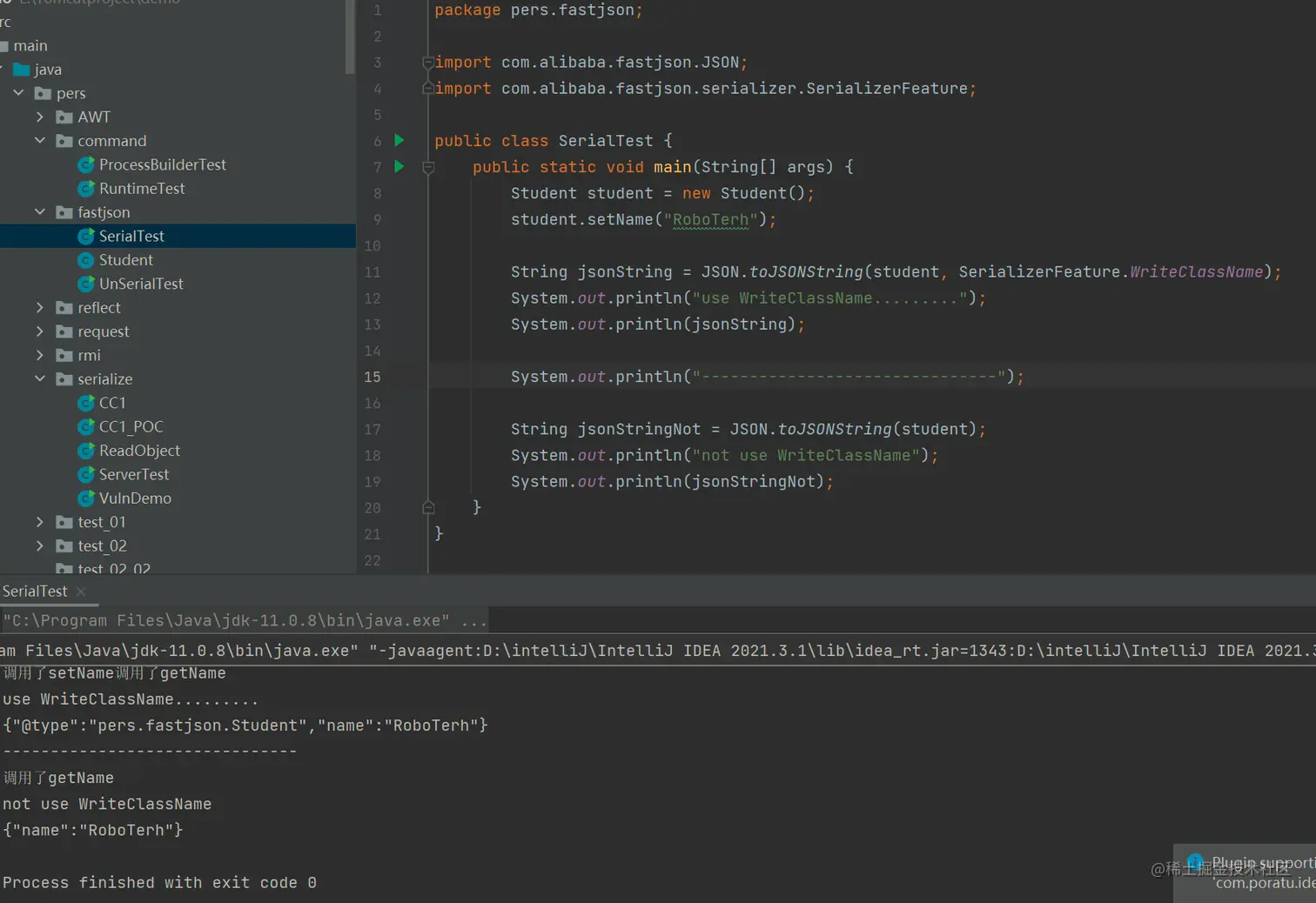Screen dimensions: 1316x903
Task: Expand the test_02 package
Action: tap(40, 545)
